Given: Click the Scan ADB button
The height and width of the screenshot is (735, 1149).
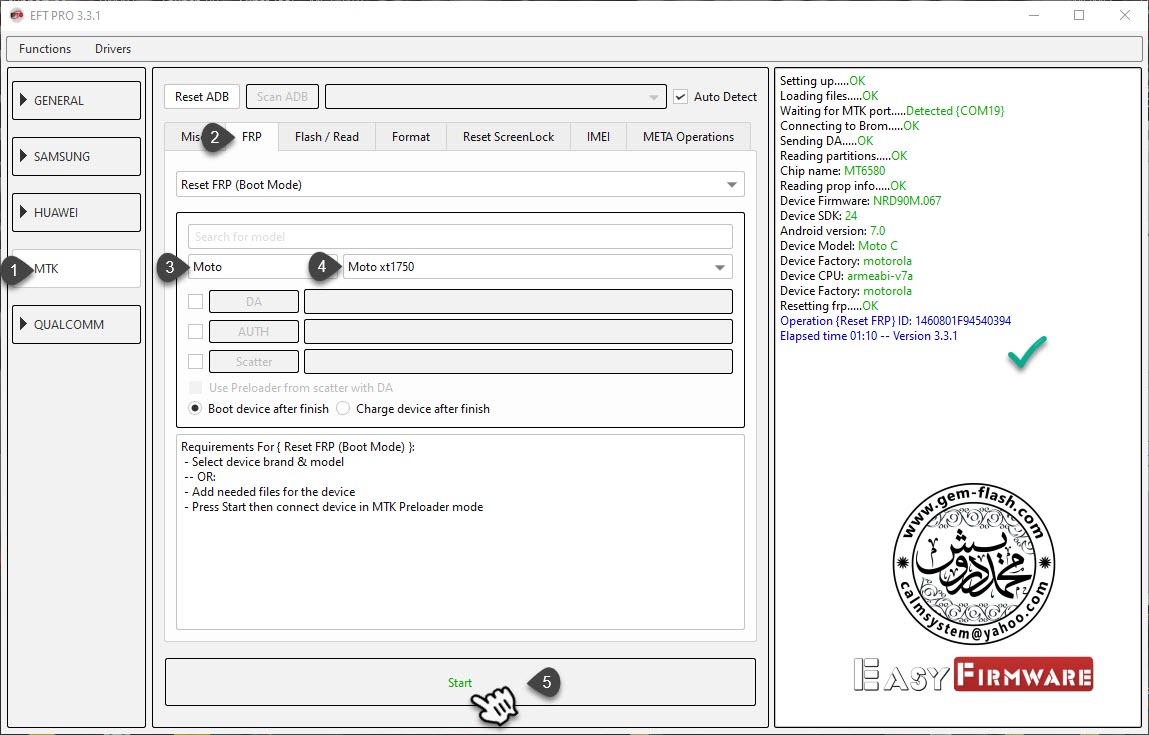Looking at the screenshot, I should click(282, 97).
